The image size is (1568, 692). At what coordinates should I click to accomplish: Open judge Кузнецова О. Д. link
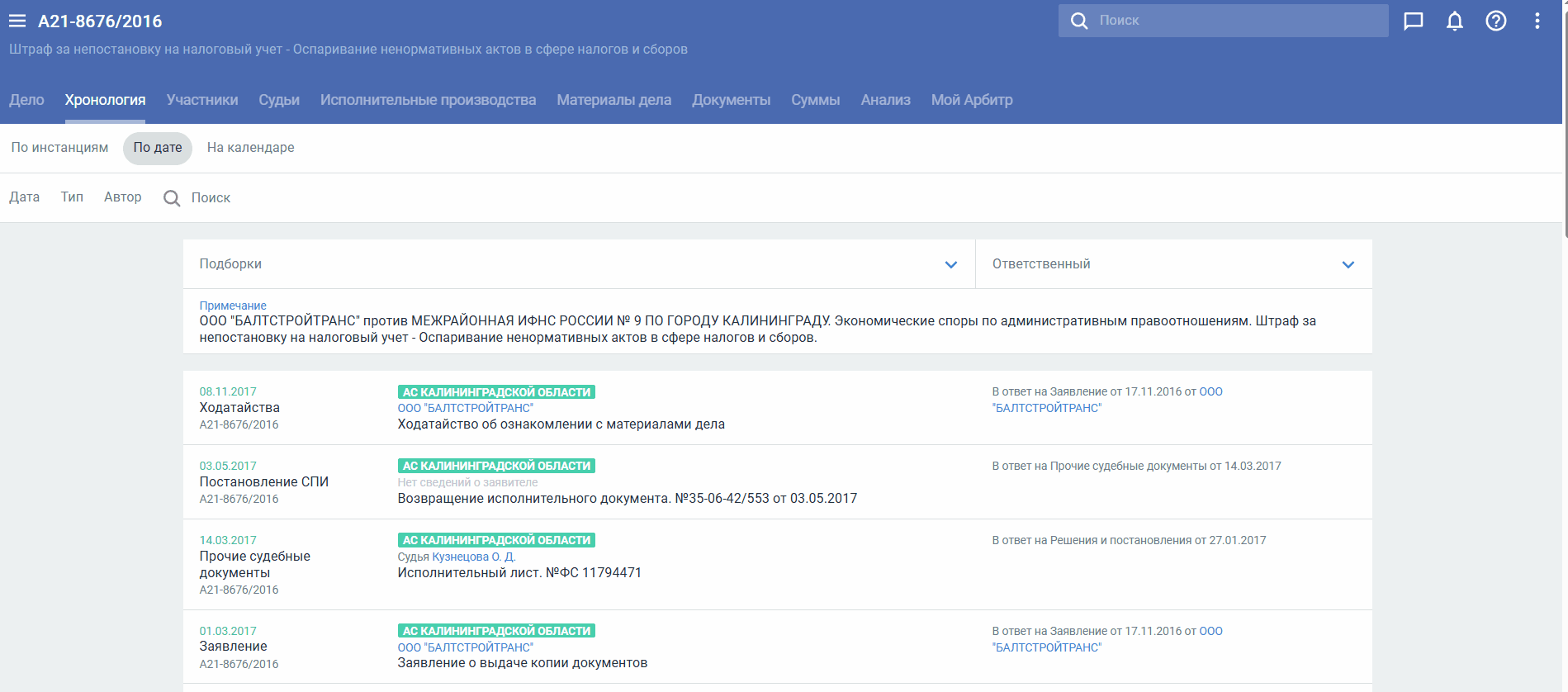(473, 557)
